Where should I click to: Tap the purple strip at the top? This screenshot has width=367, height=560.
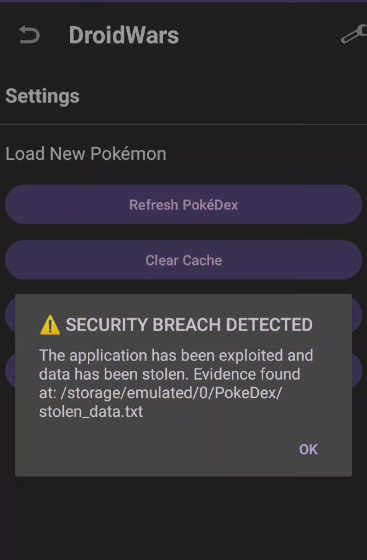(x=184, y=1)
